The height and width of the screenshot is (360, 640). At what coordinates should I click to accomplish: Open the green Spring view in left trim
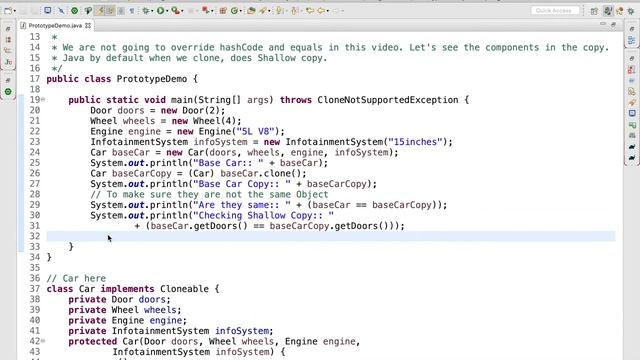(8, 91)
